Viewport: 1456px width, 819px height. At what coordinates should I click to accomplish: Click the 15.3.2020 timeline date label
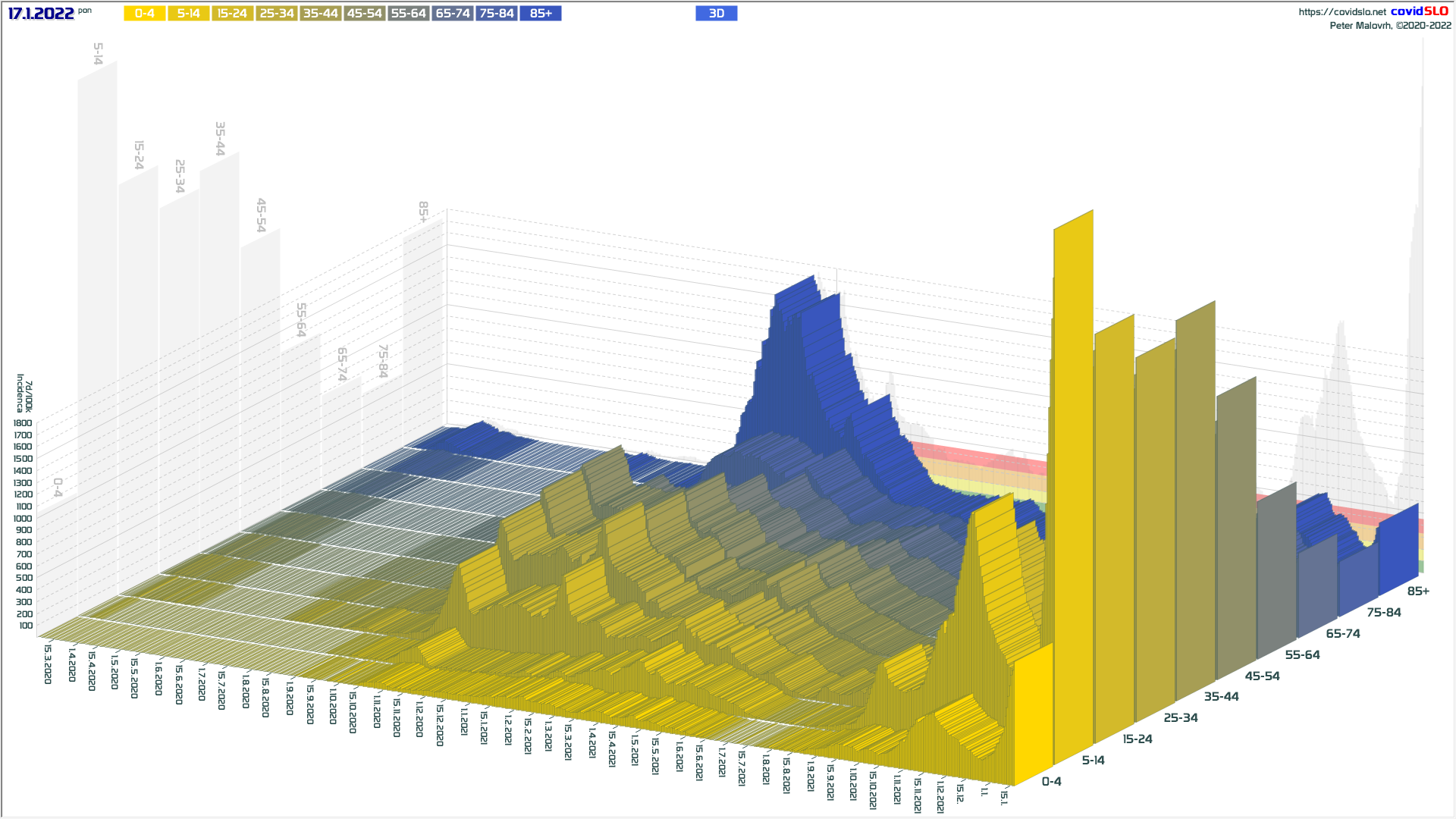tap(48, 664)
